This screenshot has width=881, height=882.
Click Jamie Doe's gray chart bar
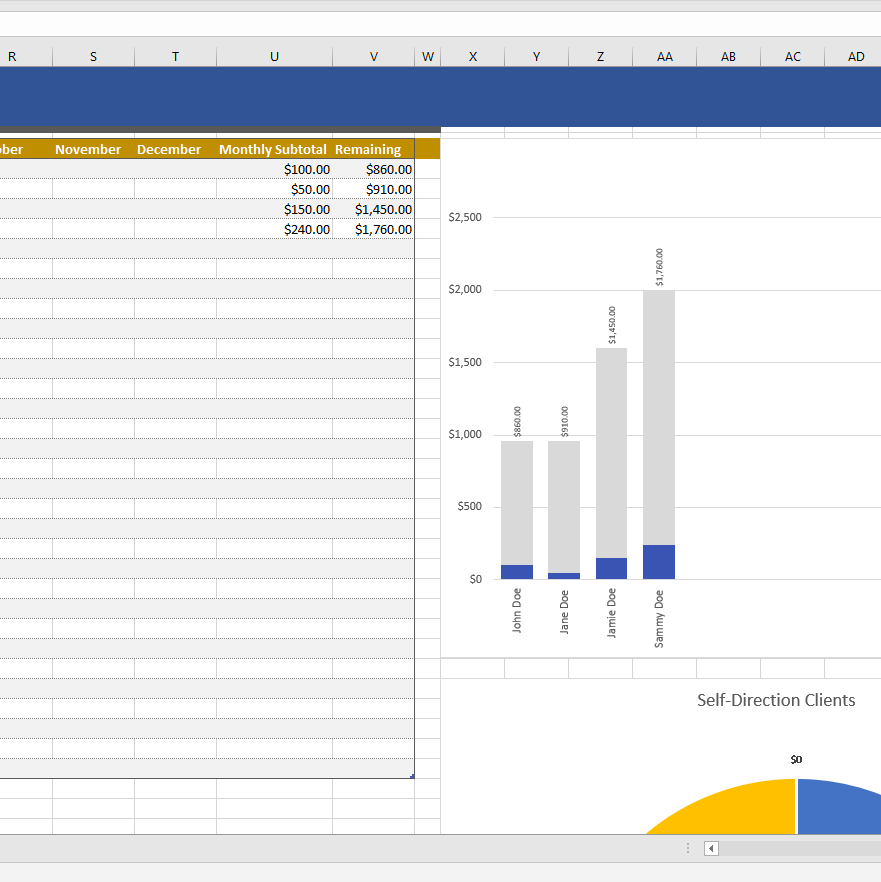pyautogui.click(x=611, y=450)
